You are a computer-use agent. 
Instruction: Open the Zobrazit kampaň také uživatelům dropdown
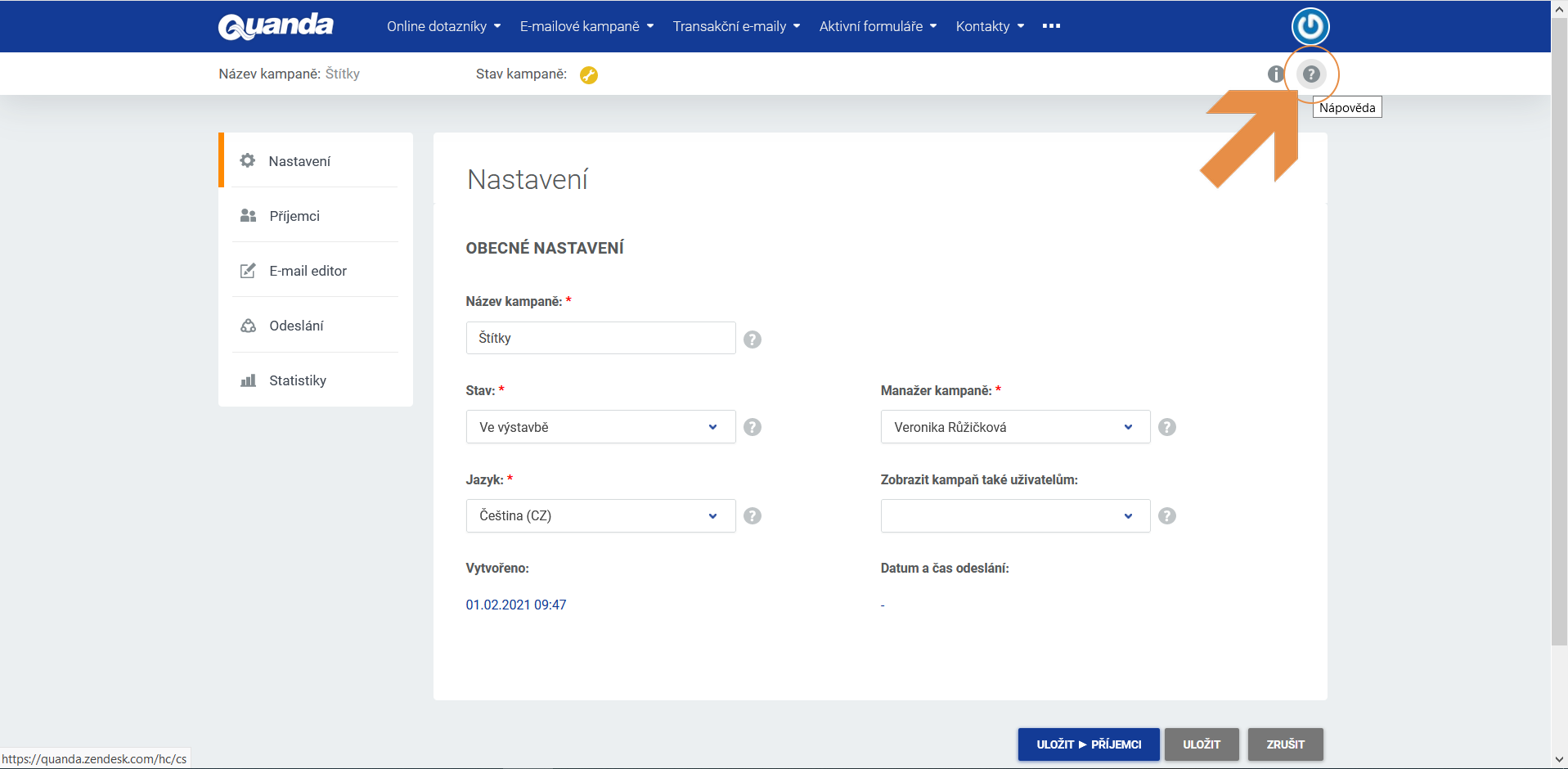(1014, 515)
